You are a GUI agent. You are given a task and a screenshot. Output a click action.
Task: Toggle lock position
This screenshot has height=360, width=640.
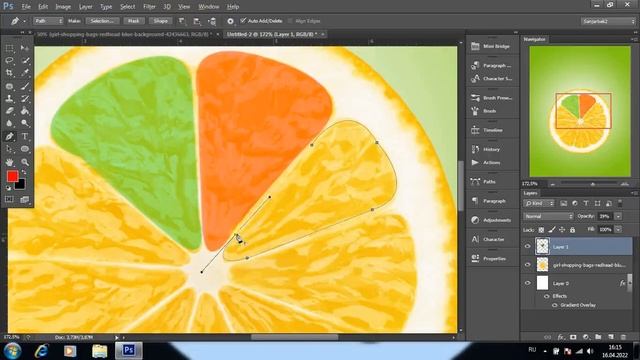(x=562, y=230)
